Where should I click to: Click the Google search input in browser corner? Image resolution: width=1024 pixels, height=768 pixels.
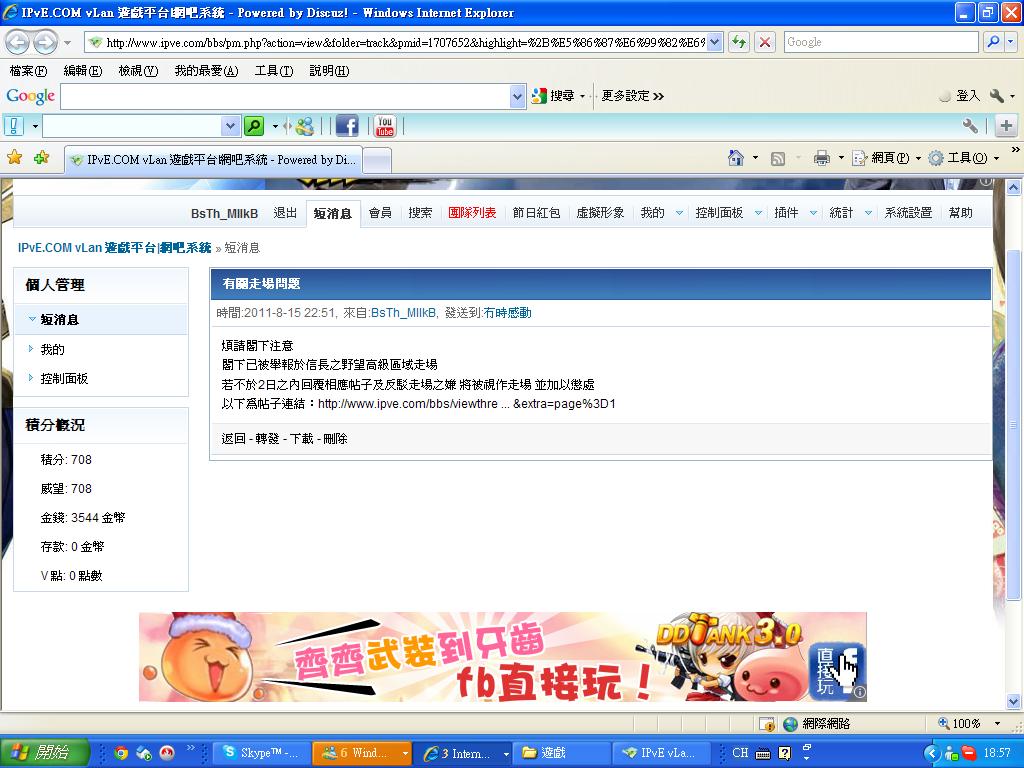pyautogui.click(x=882, y=42)
